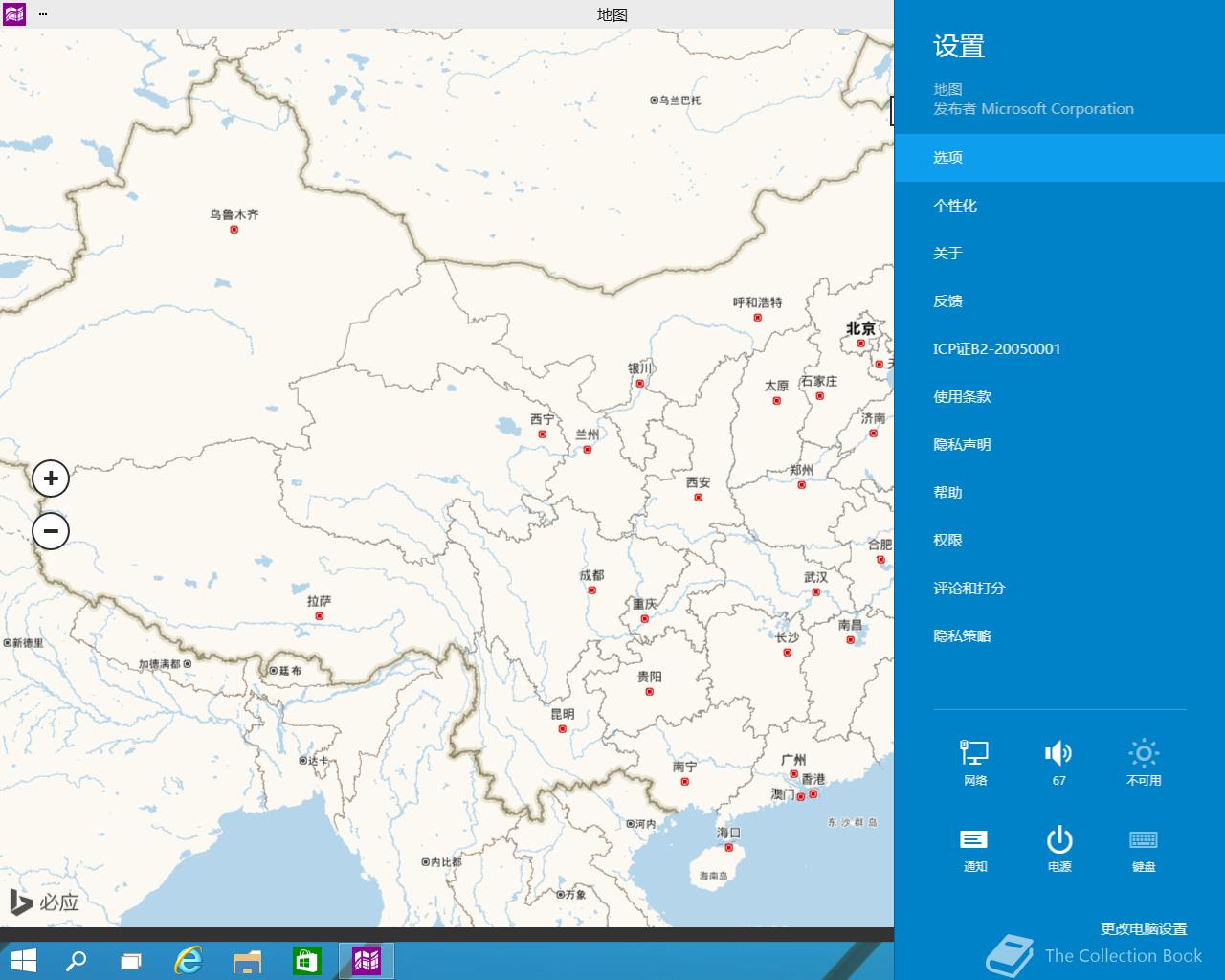Click the 北京 city label on map
The image size is (1225, 980).
point(860,328)
